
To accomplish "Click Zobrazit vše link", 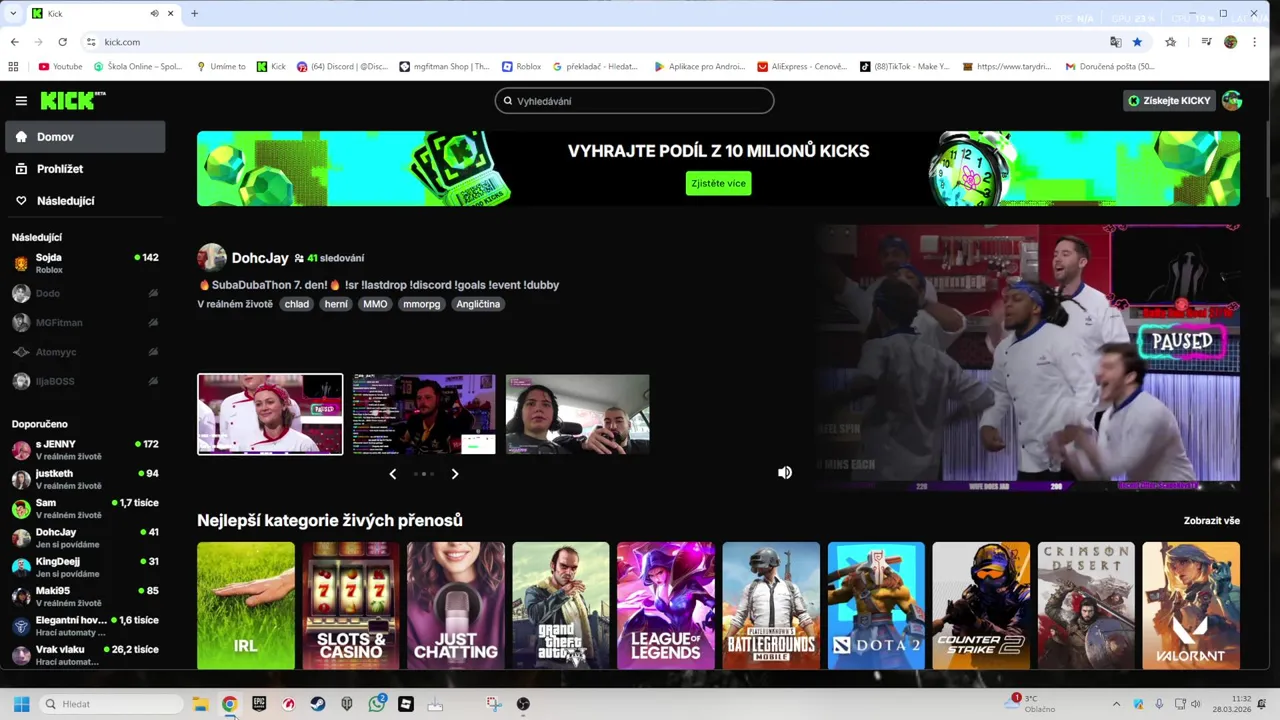I will click(x=1212, y=521).
